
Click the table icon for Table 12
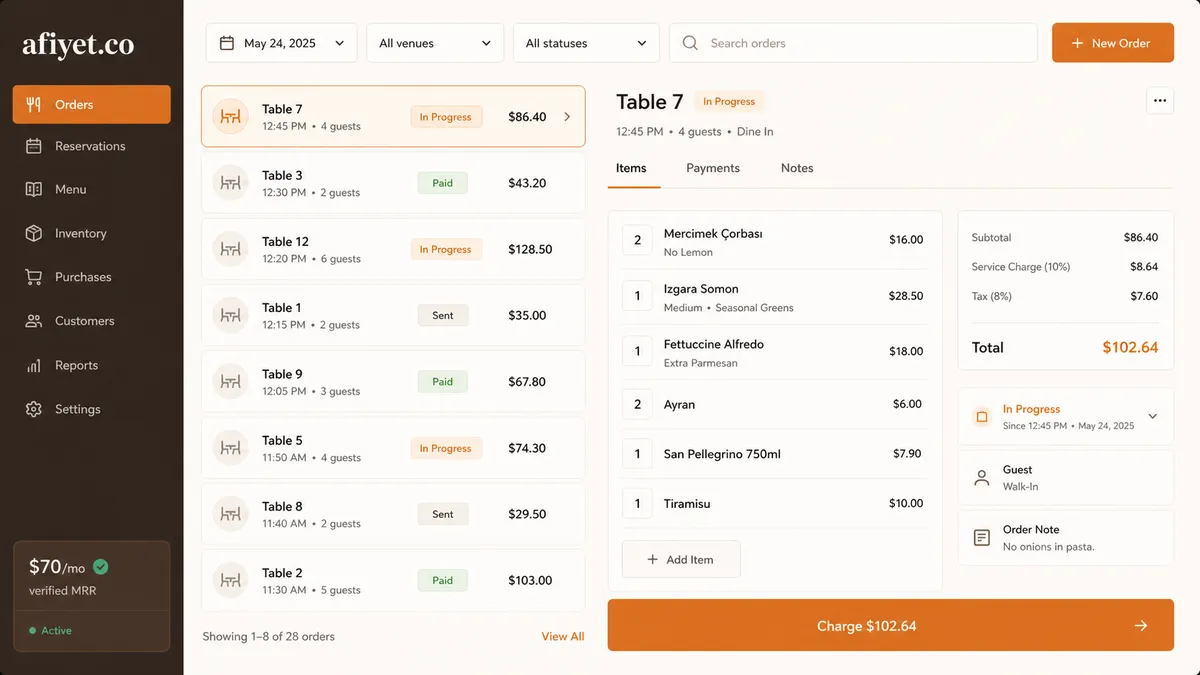tap(231, 249)
